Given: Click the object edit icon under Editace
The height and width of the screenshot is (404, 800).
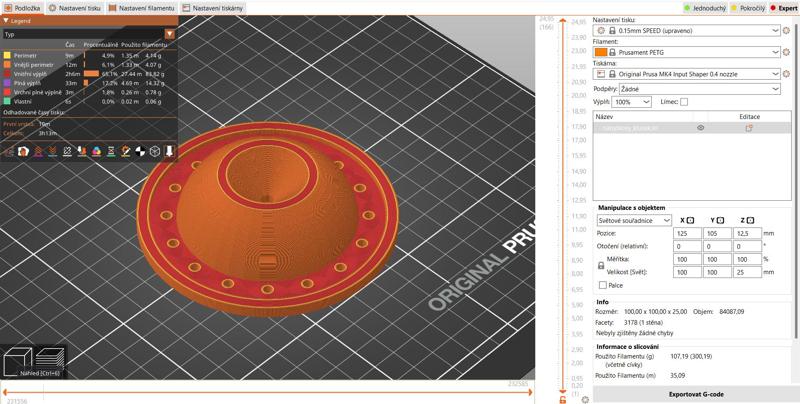Looking at the screenshot, I should 749,128.
